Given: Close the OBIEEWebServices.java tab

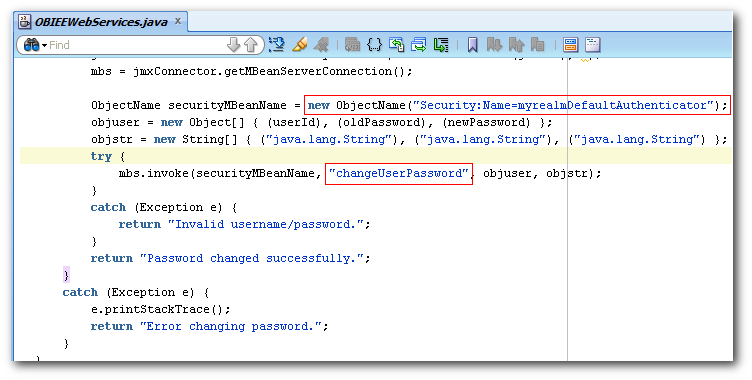Looking at the screenshot, I should 177,21.
